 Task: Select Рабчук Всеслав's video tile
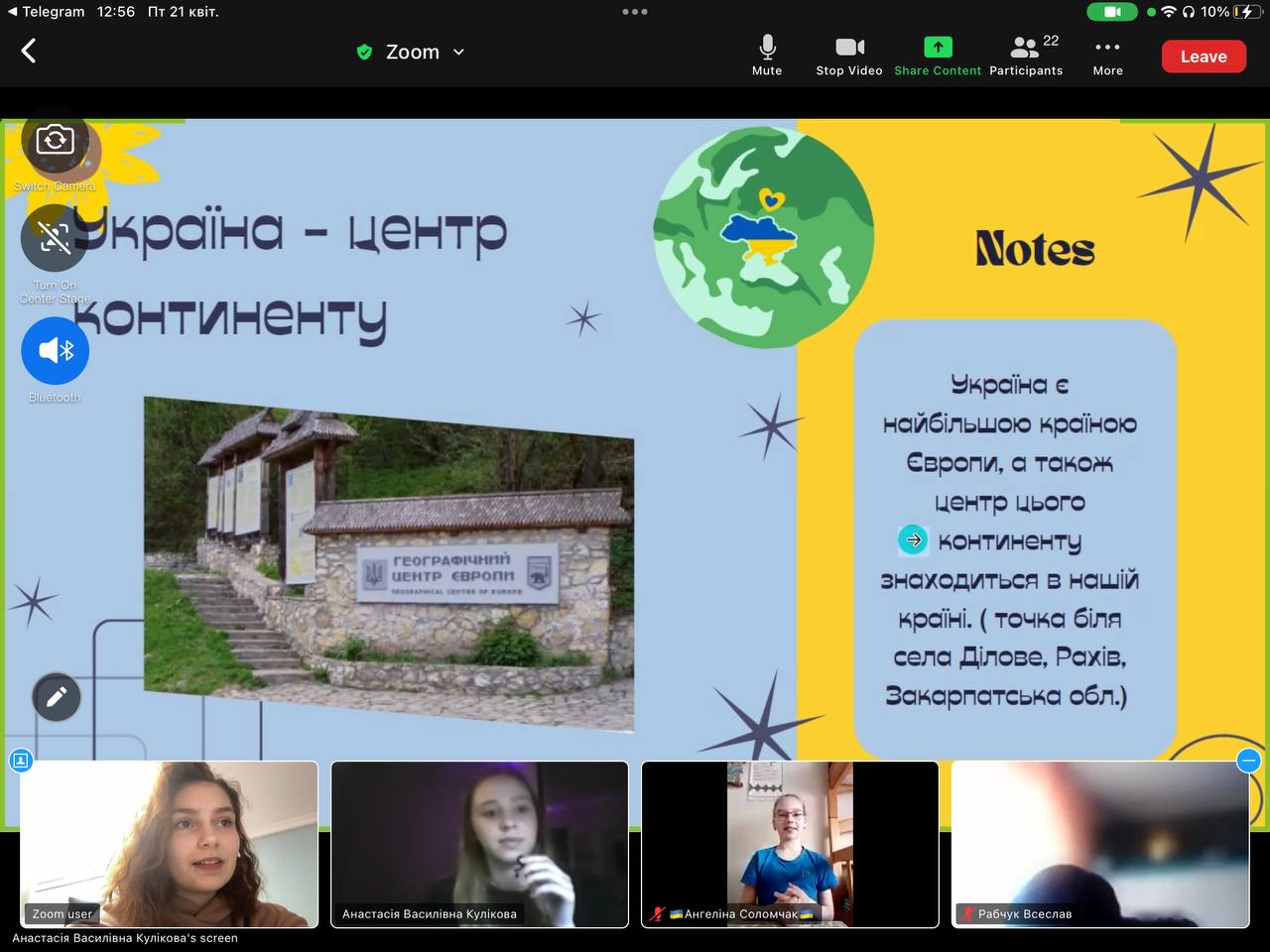tap(1099, 844)
